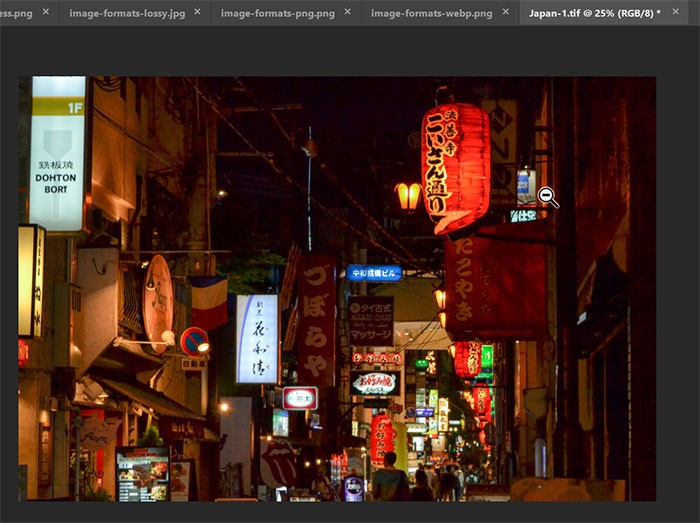Click the white DOHTON BORT sign in the photo
The image size is (700, 523).
pos(58,154)
